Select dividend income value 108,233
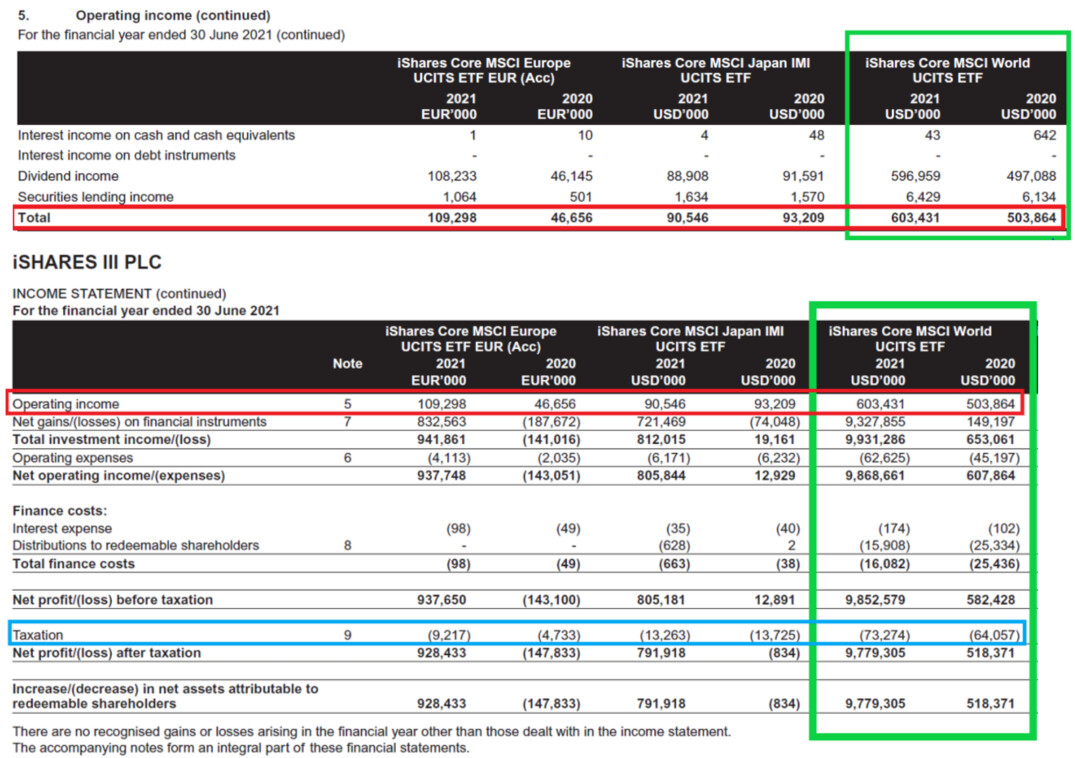1075x758 pixels. (x=452, y=176)
